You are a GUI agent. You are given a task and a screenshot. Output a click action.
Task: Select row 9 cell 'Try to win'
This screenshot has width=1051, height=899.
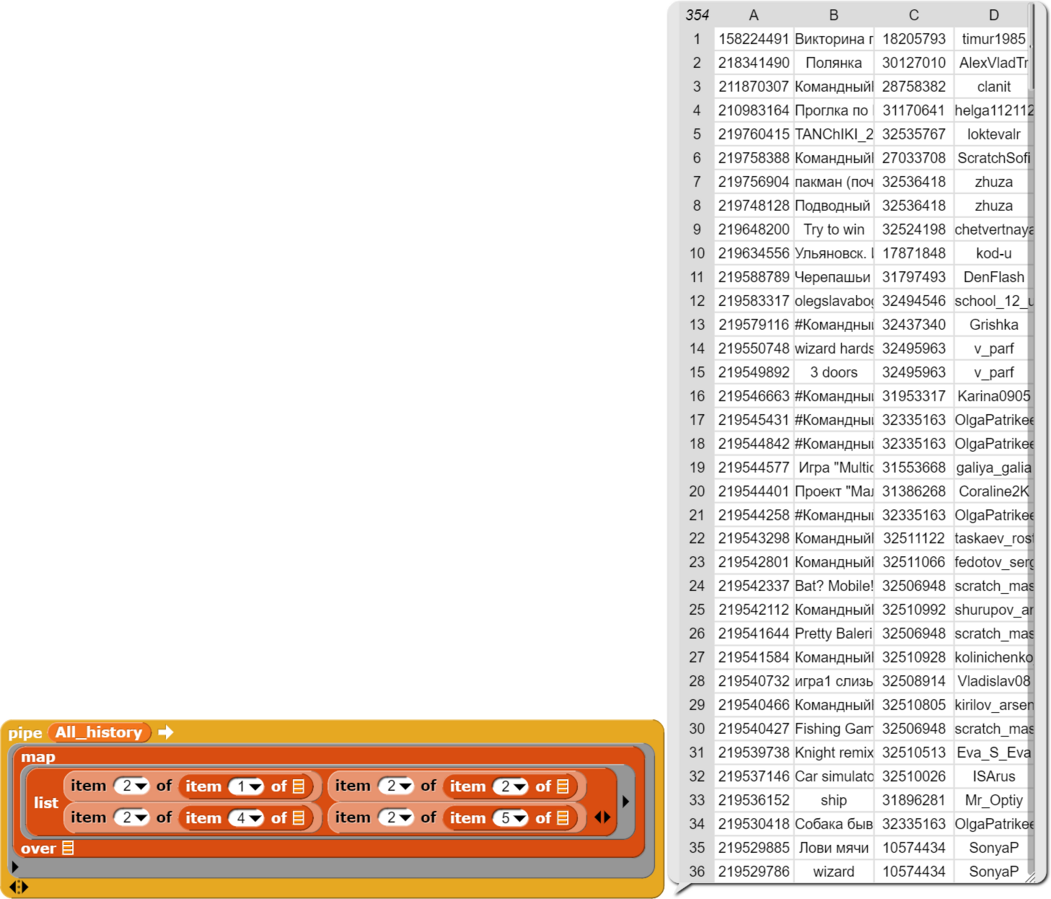[x=833, y=230]
